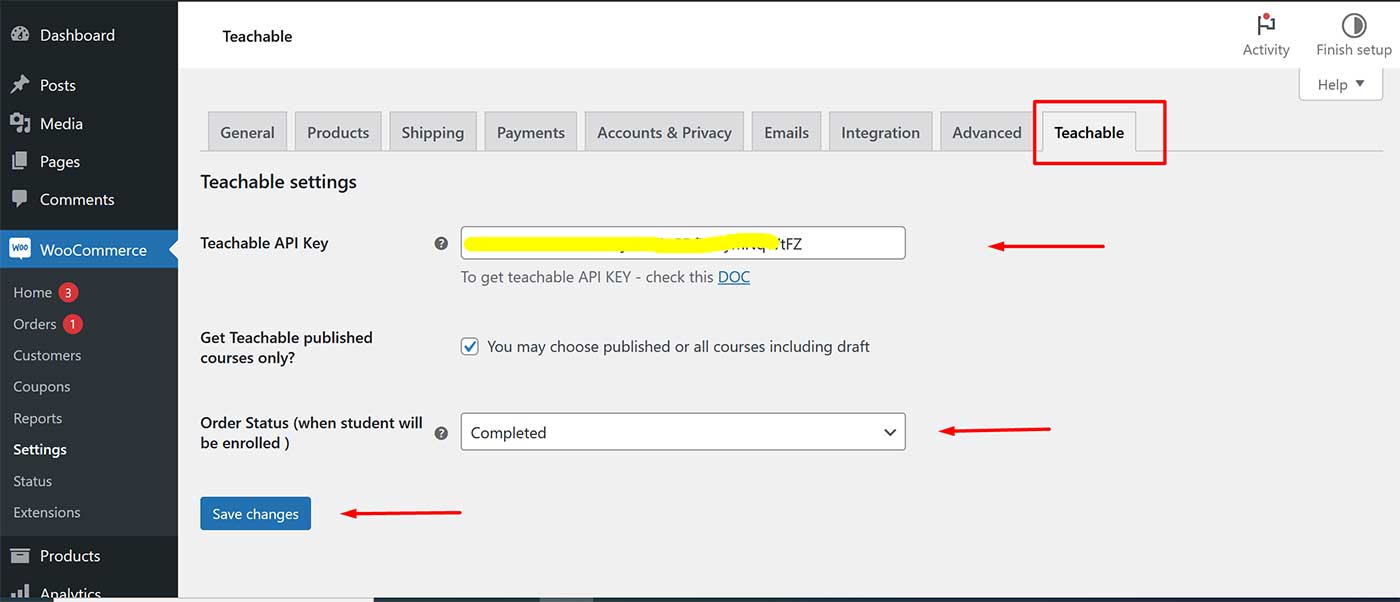Screen dimensions: 1400x602
Task: Click help icon beside Teachable API Key
Action: [x=441, y=243]
